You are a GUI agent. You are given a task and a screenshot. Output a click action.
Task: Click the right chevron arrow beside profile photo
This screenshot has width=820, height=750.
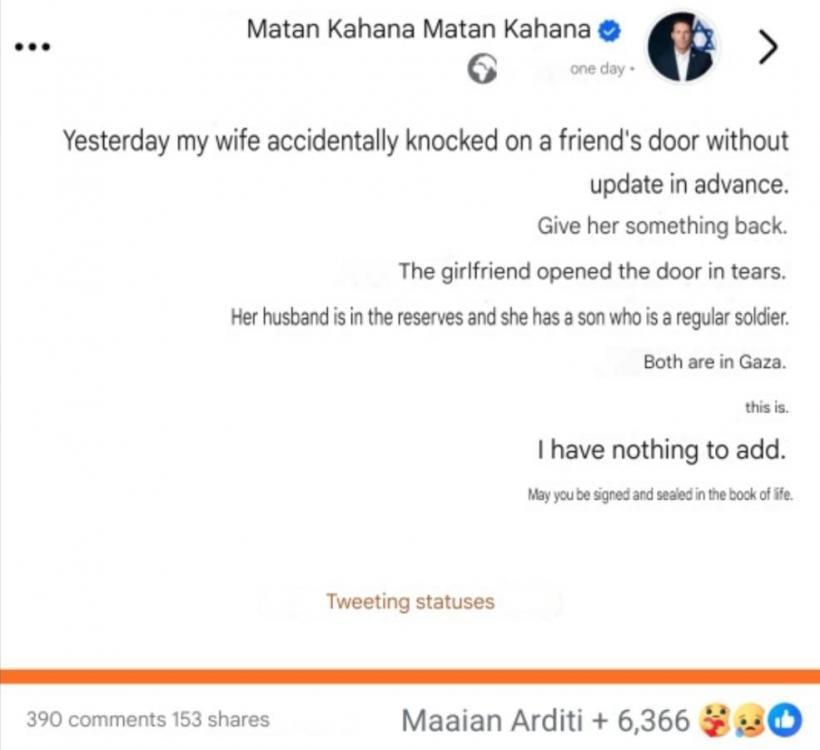(x=768, y=47)
